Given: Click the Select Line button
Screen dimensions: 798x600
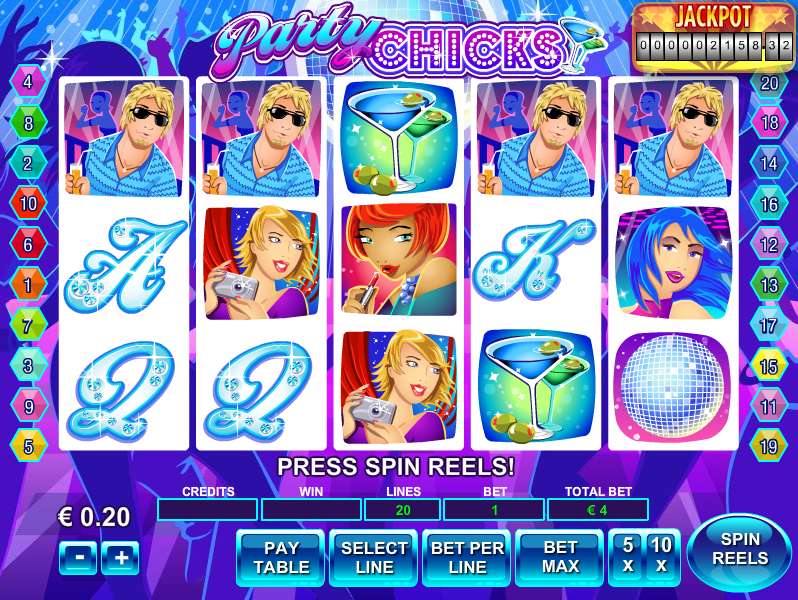Looking at the screenshot, I should (x=374, y=558).
